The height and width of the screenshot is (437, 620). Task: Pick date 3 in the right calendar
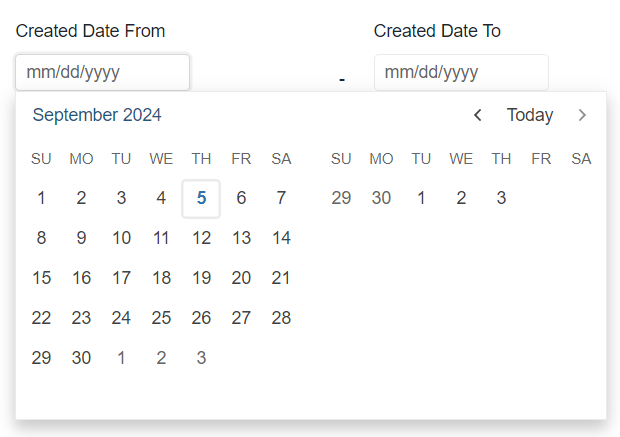pyautogui.click(x=501, y=198)
